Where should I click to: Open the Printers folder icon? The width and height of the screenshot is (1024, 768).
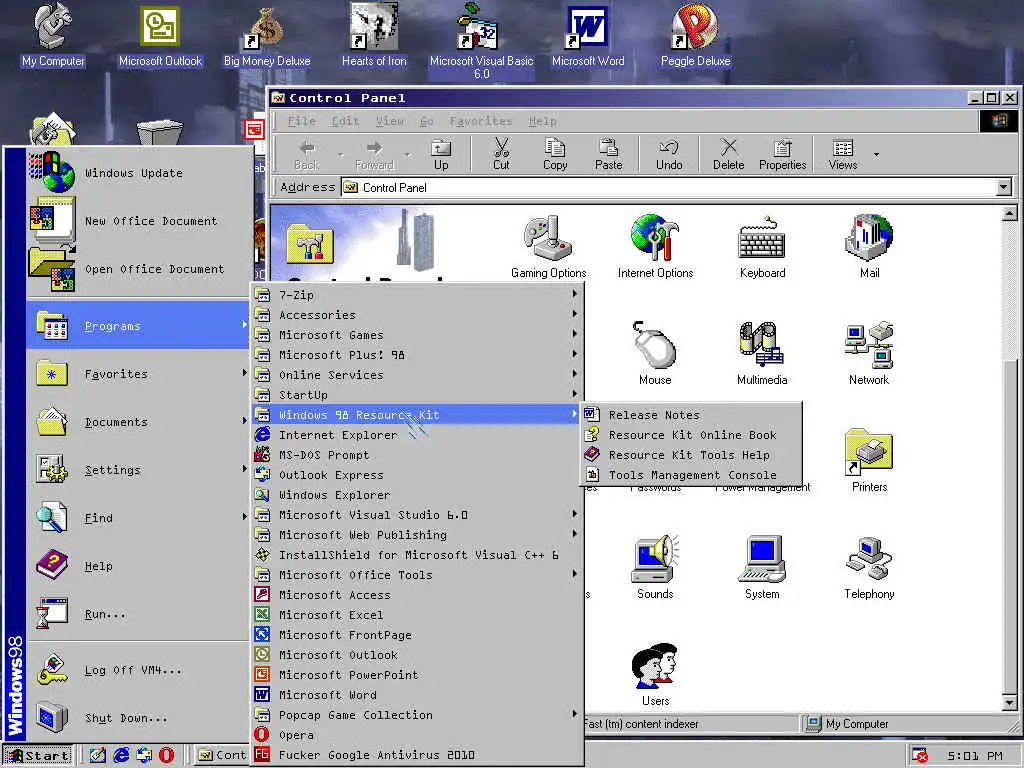click(869, 460)
